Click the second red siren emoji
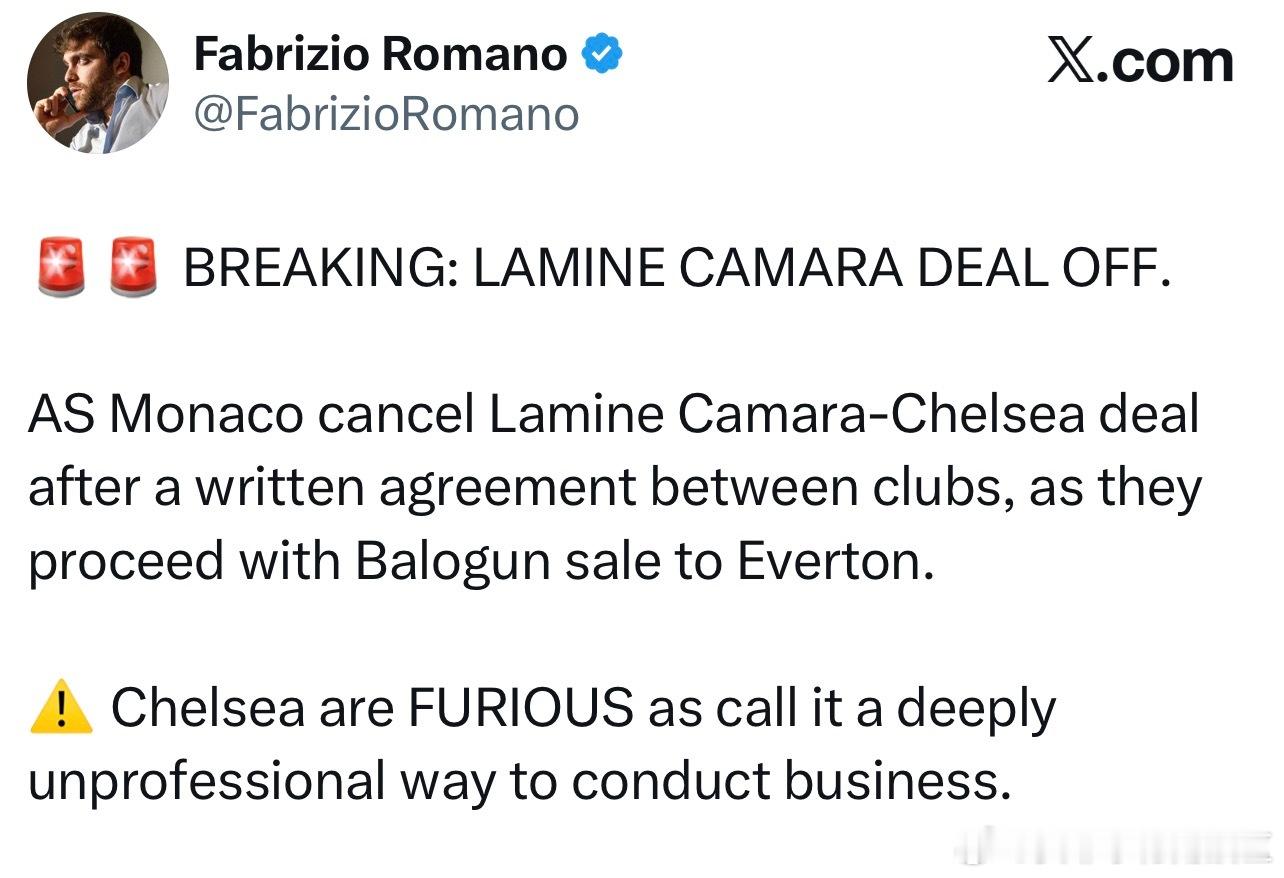The height and width of the screenshot is (878, 1284). [133, 267]
